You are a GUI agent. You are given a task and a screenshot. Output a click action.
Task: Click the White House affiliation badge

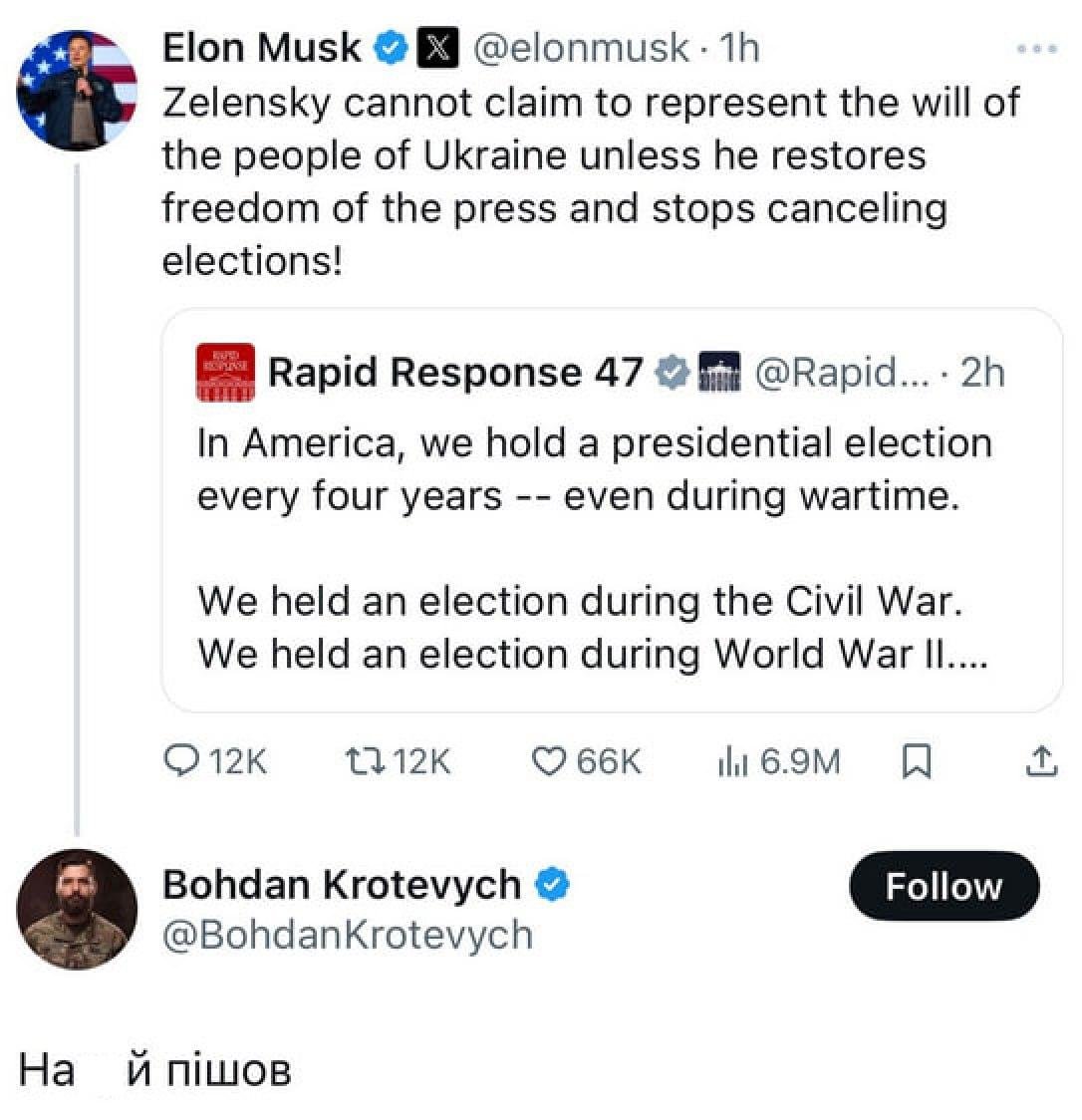tap(720, 373)
